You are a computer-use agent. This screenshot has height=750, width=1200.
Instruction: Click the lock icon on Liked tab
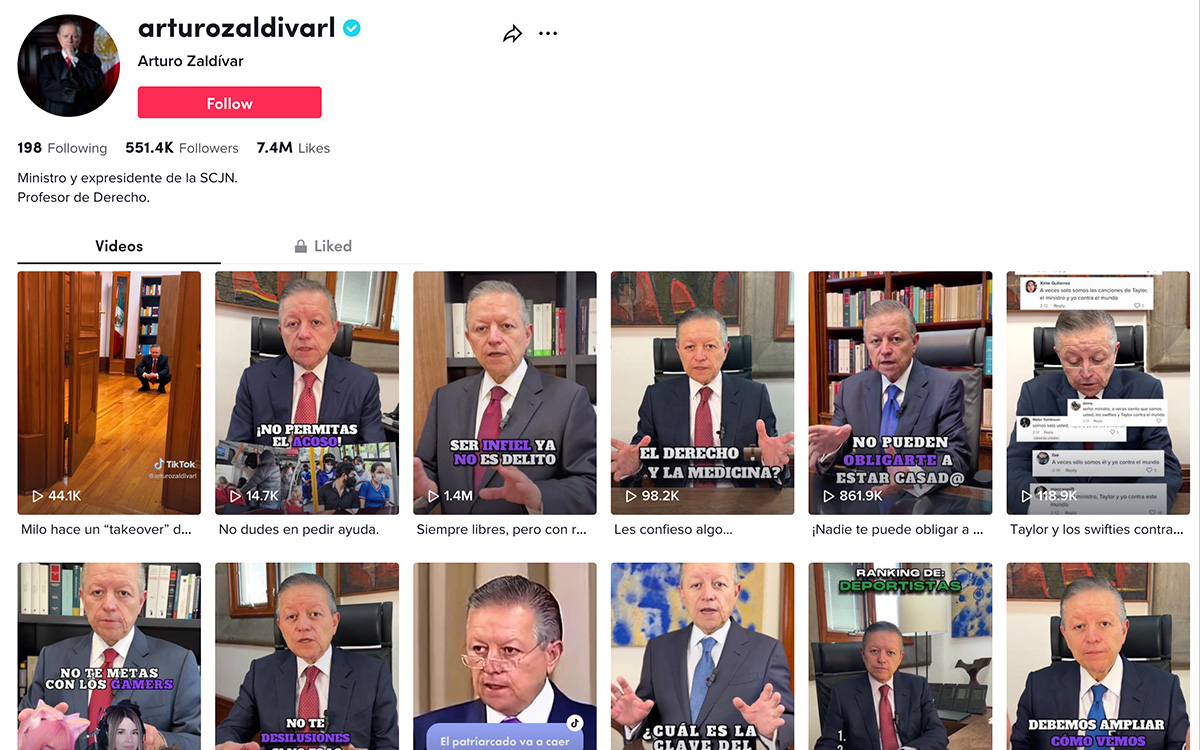pyautogui.click(x=300, y=246)
